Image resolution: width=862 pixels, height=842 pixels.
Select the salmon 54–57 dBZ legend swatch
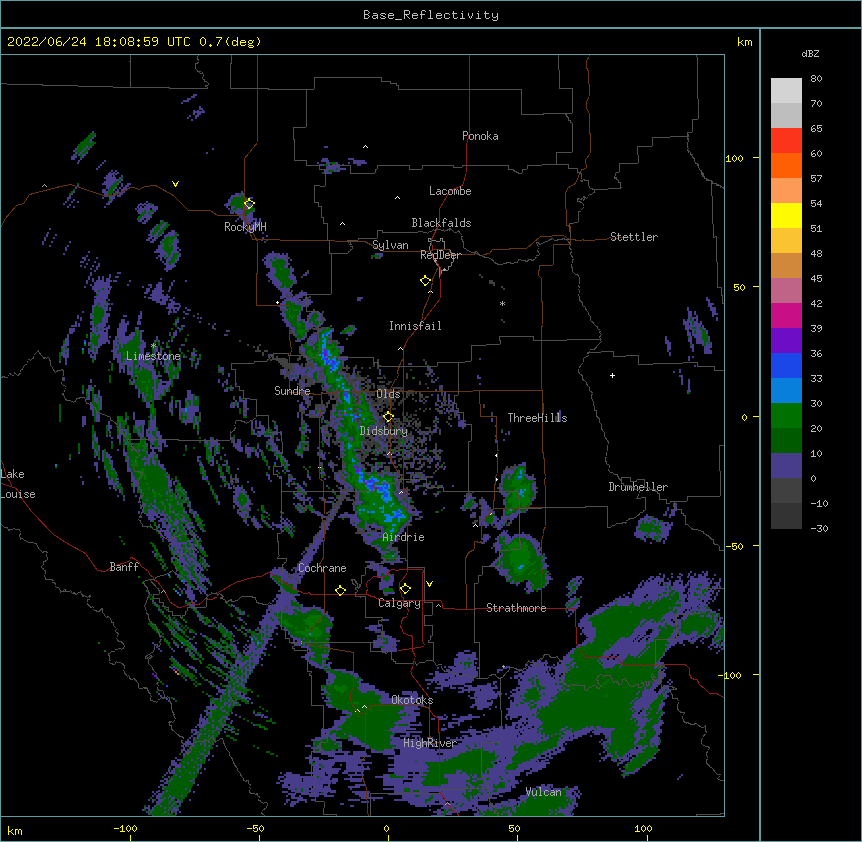point(786,191)
